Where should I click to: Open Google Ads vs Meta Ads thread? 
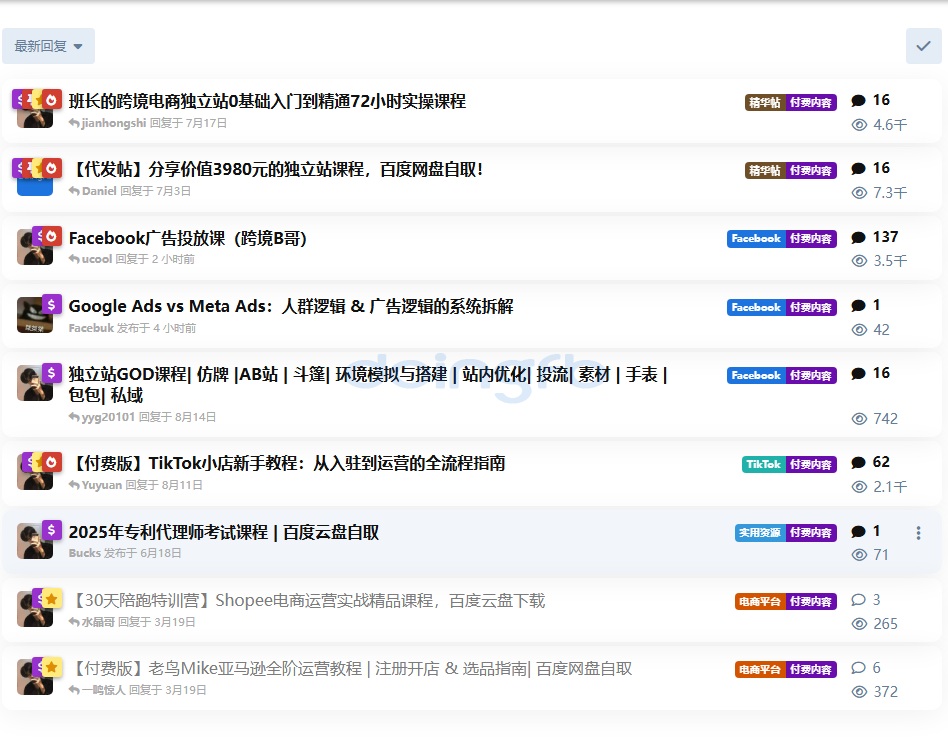[x=290, y=306]
